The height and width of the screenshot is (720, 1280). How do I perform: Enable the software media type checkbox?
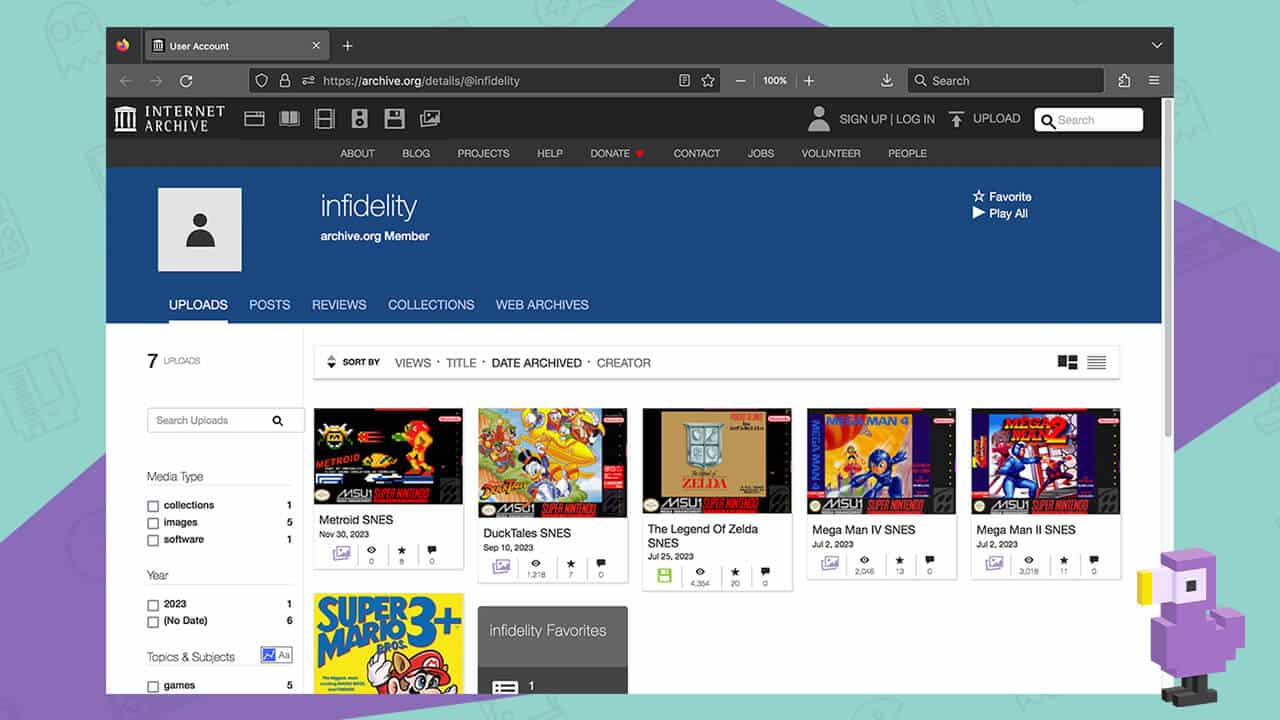click(153, 540)
